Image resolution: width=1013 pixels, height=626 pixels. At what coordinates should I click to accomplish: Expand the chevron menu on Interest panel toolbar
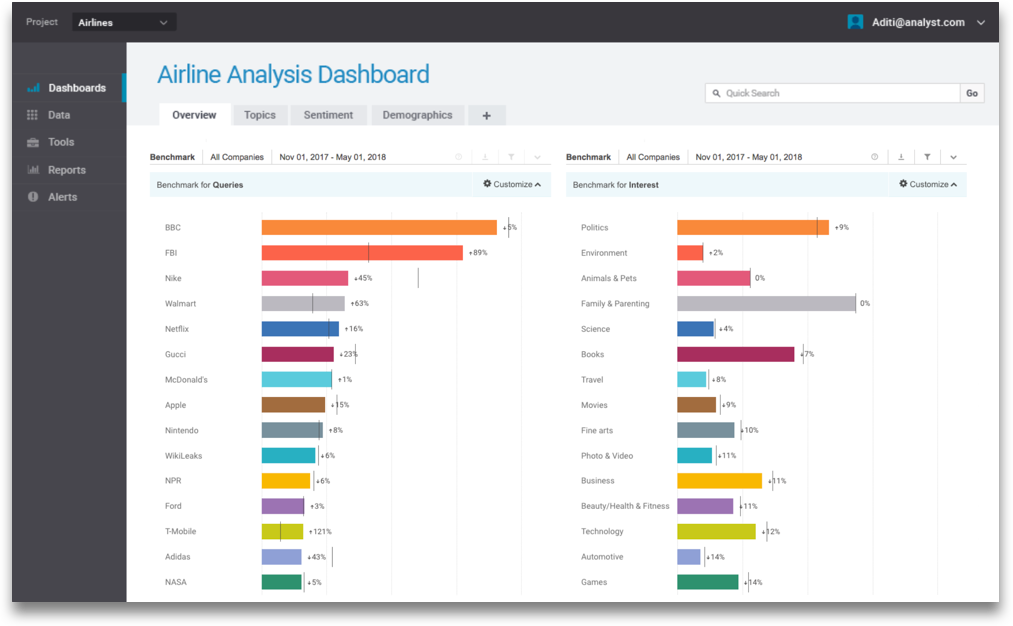953,157
